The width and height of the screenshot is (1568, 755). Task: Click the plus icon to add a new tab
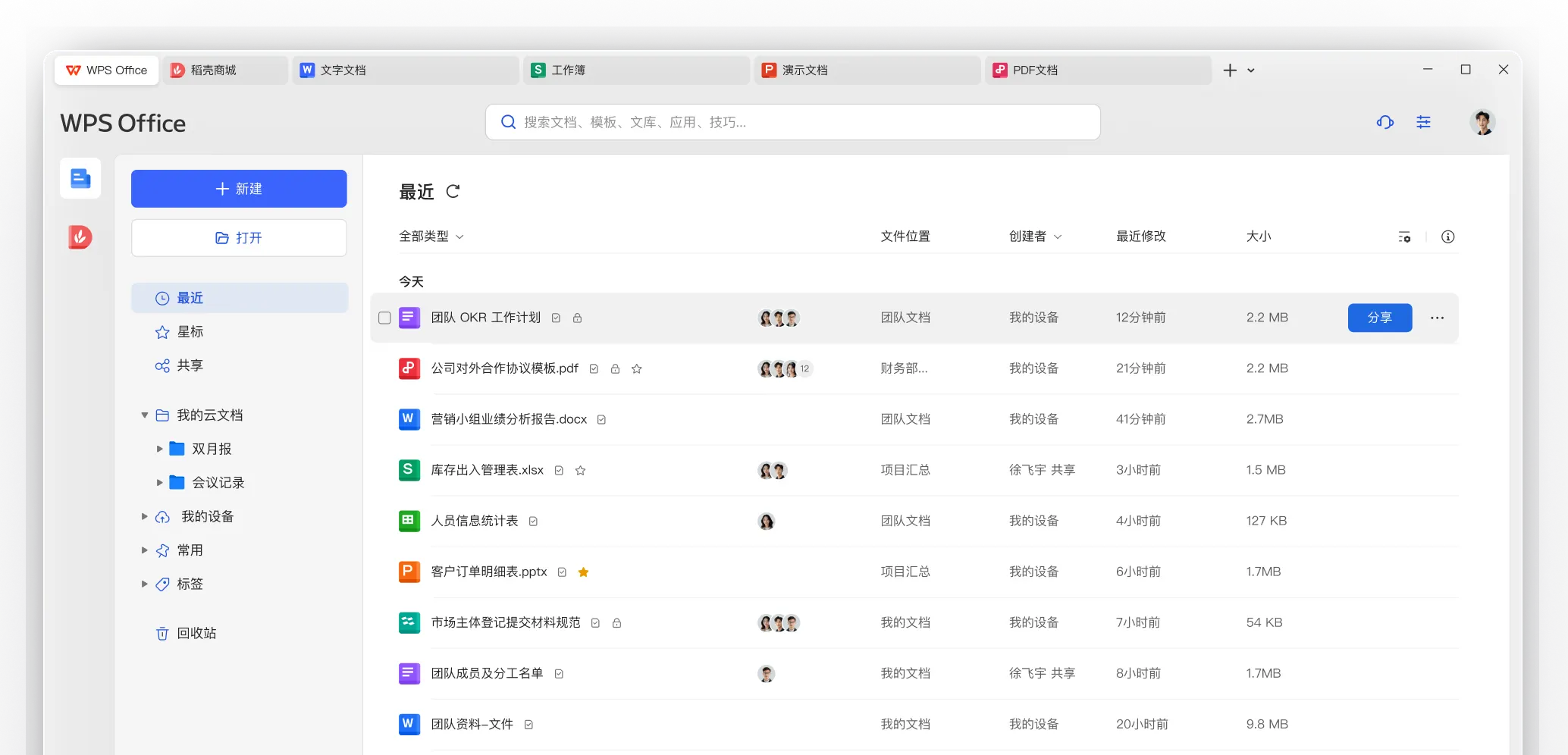[x=1229, y=70]
